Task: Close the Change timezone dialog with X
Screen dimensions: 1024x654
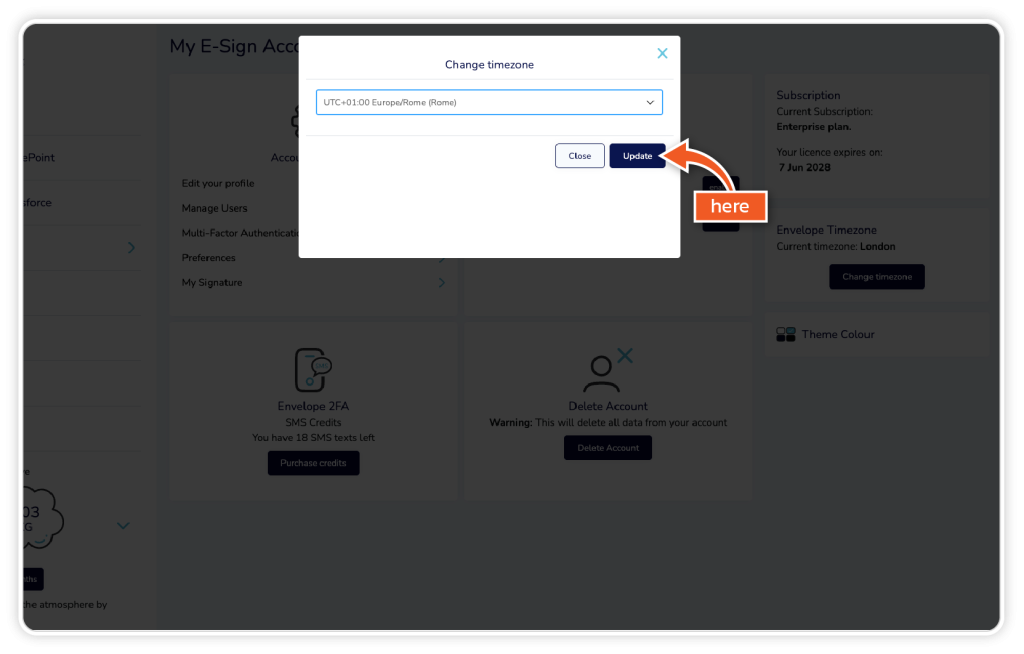Action: point(662,54)
